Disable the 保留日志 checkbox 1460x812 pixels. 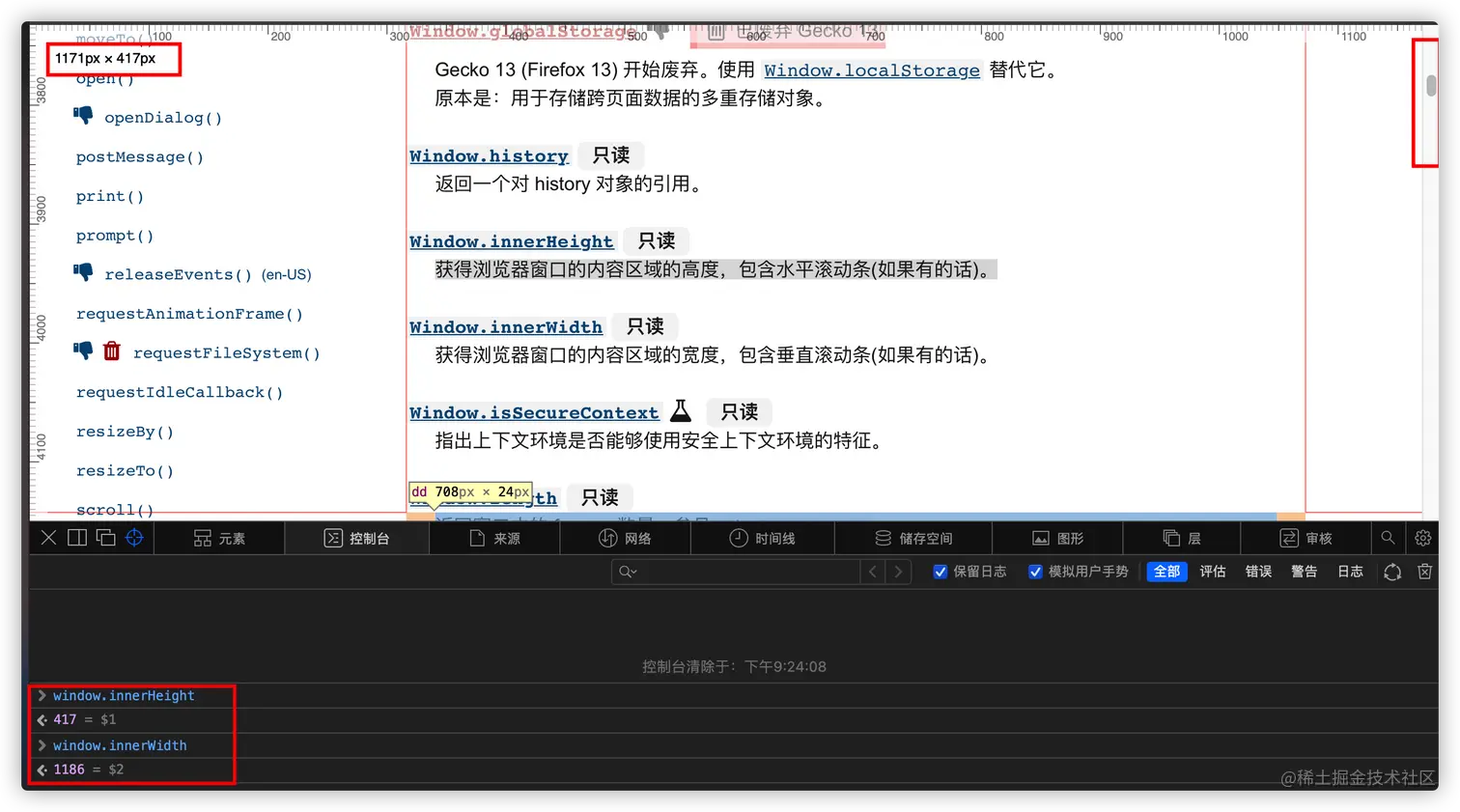coord(941,571)
